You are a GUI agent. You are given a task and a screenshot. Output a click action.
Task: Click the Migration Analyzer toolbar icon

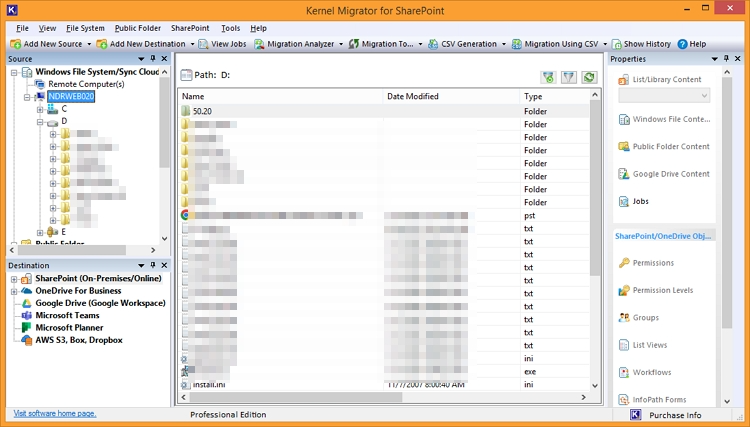coord(259,44)
